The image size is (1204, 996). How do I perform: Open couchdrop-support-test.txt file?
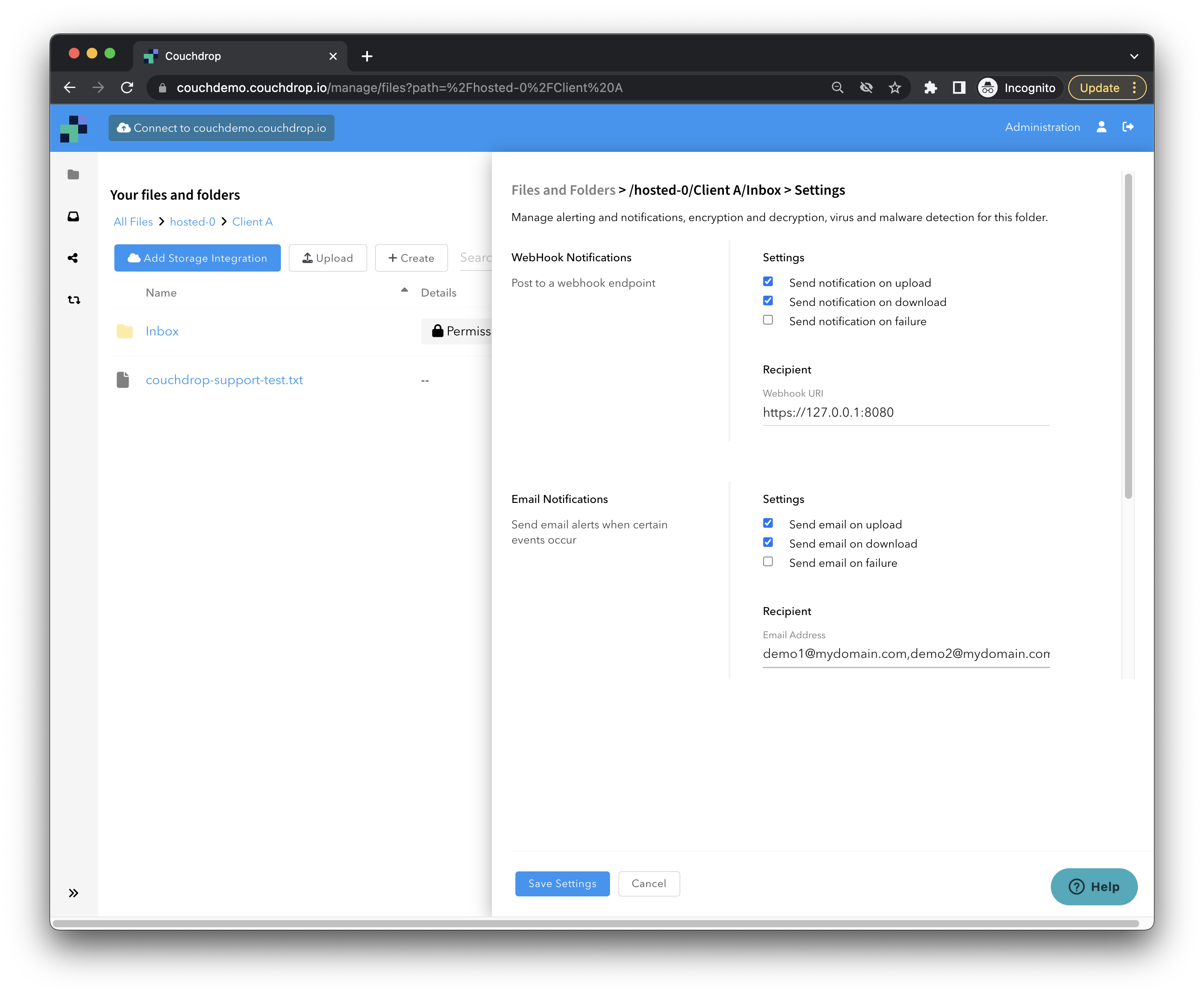224,380
